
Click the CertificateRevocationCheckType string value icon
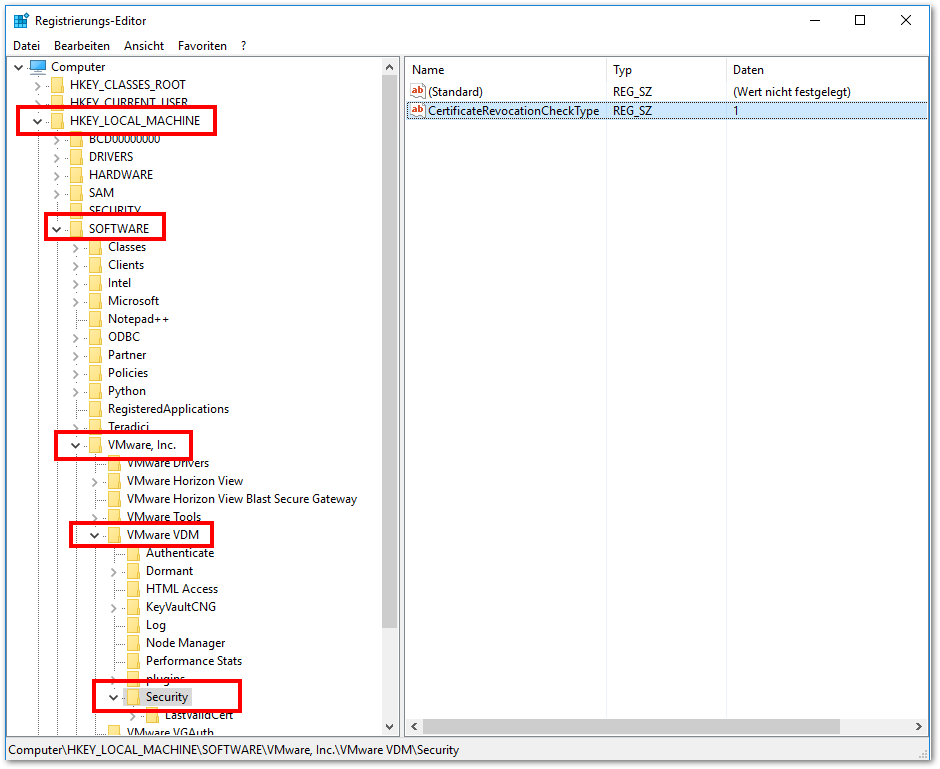pos(418,110)
